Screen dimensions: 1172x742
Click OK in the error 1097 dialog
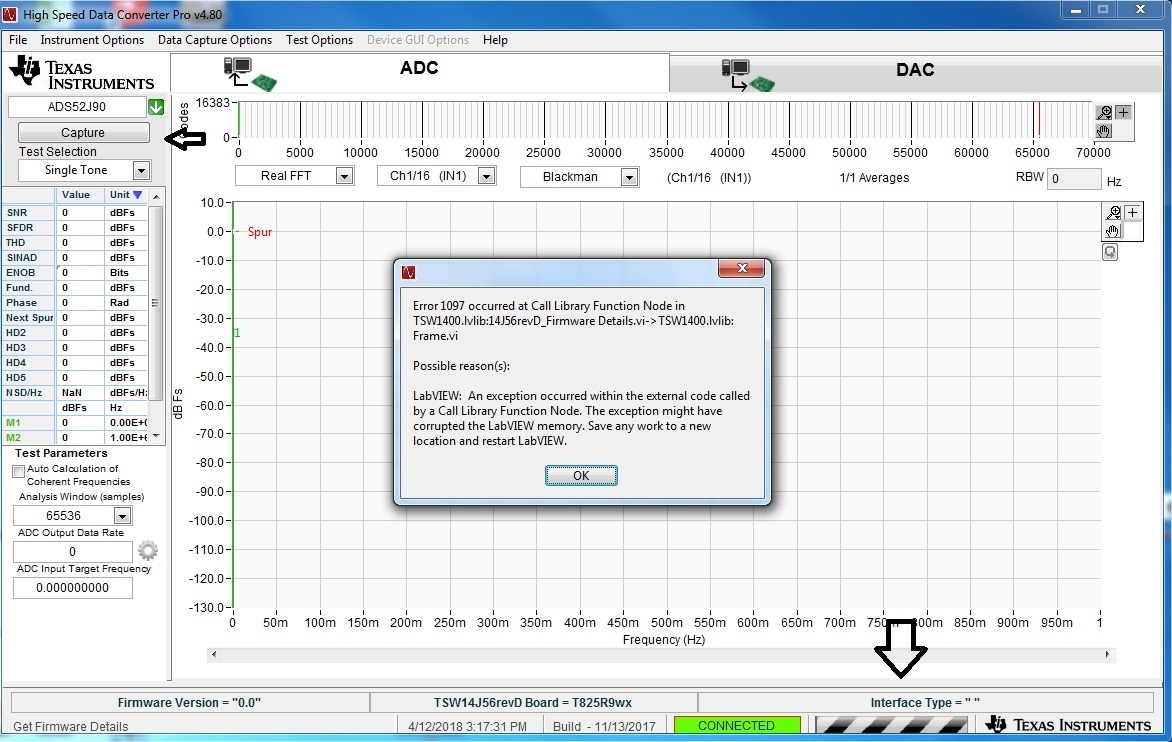tap(581, 475)
